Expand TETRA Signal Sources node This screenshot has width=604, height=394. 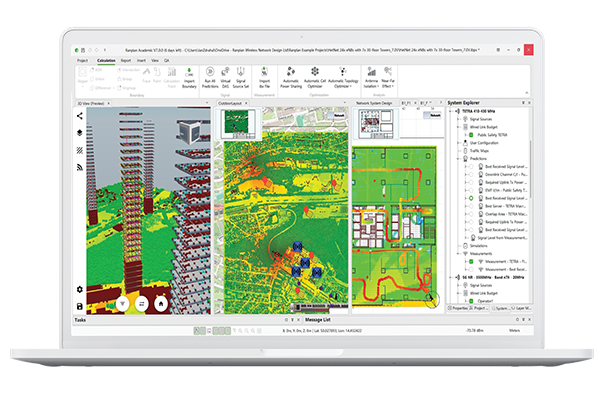pos(458,119)
